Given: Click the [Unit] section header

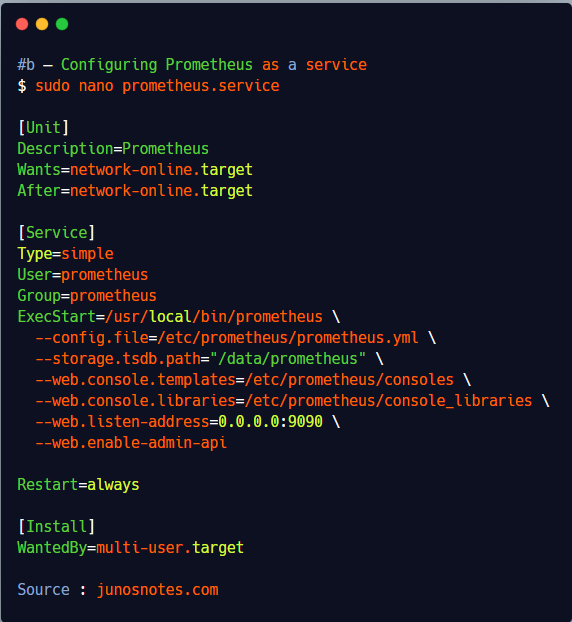Looking at the screenshot, I should point(44,128).
